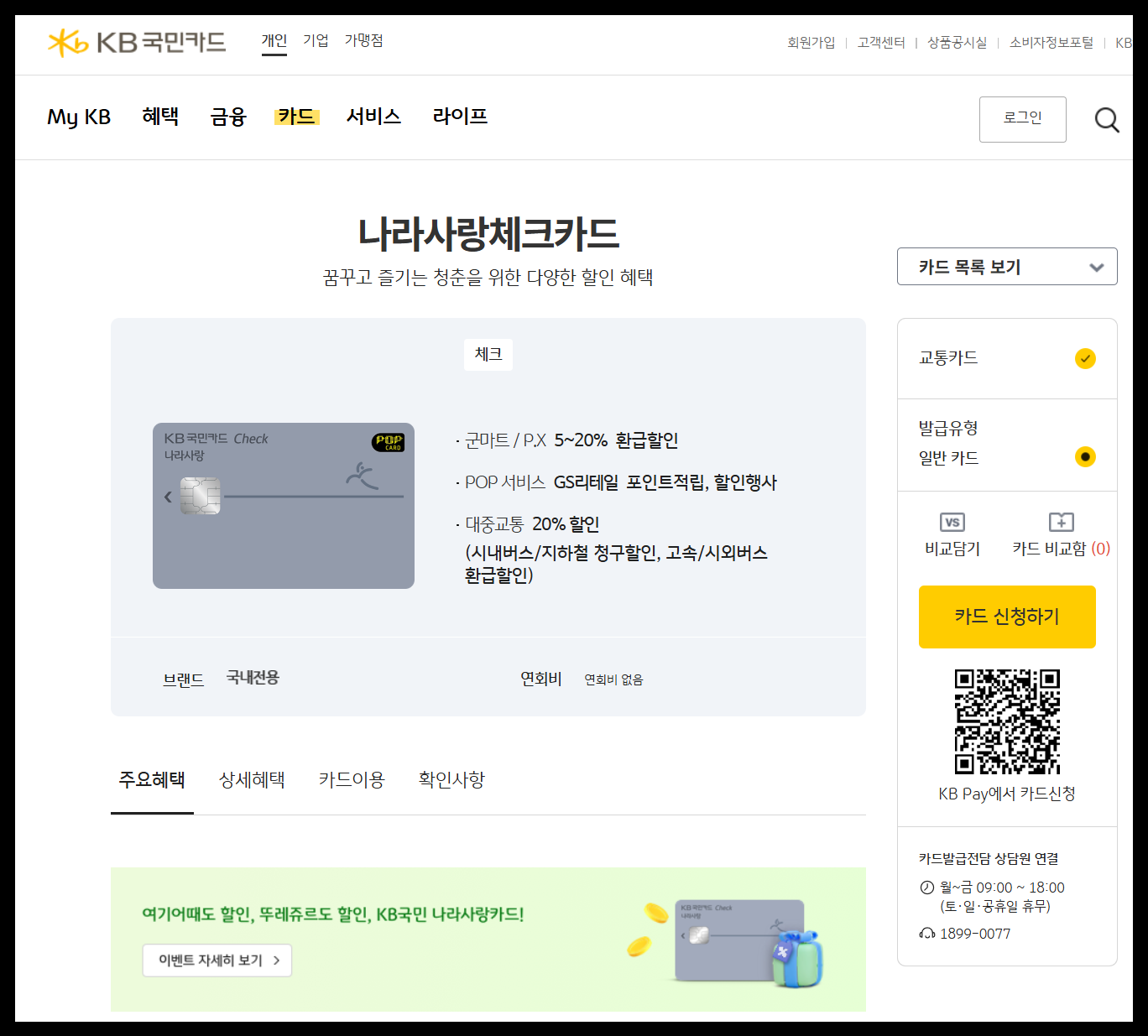1148x1036 pixels.
Task: Click the KB Pay에서 카드신청 text
Action: (1007, 794)
